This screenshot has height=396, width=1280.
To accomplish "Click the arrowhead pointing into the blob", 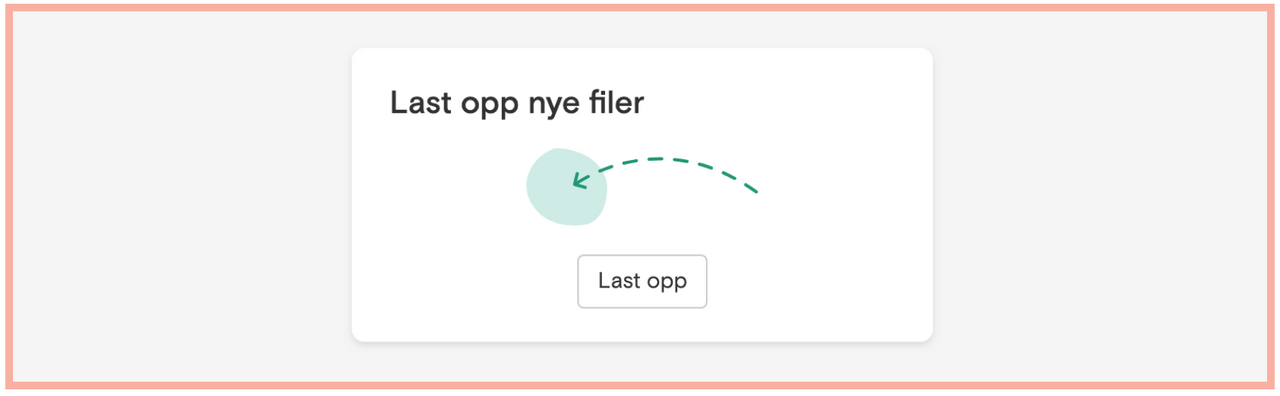I will (x=579, y=181).
